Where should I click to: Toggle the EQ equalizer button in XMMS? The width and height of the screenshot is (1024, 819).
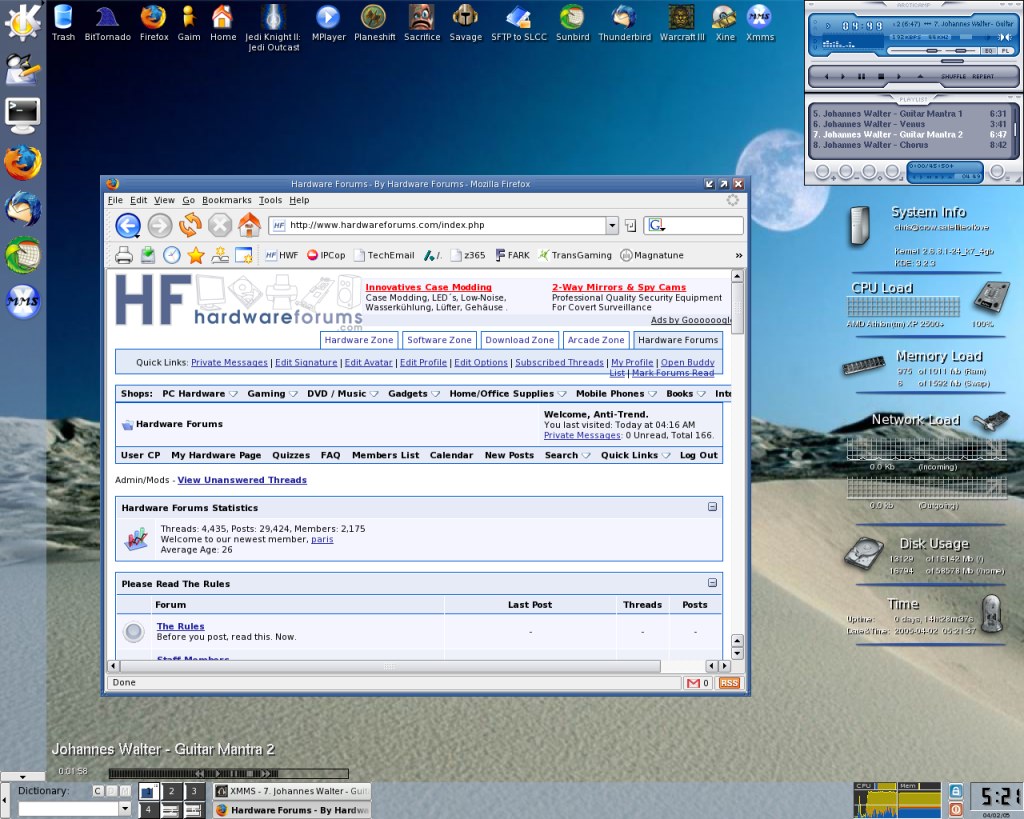989,50
